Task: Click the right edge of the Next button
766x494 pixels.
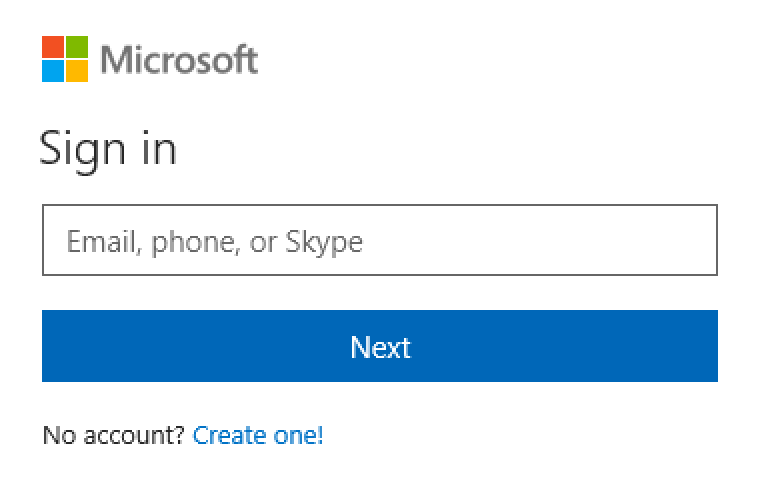Action: [709, 346]
